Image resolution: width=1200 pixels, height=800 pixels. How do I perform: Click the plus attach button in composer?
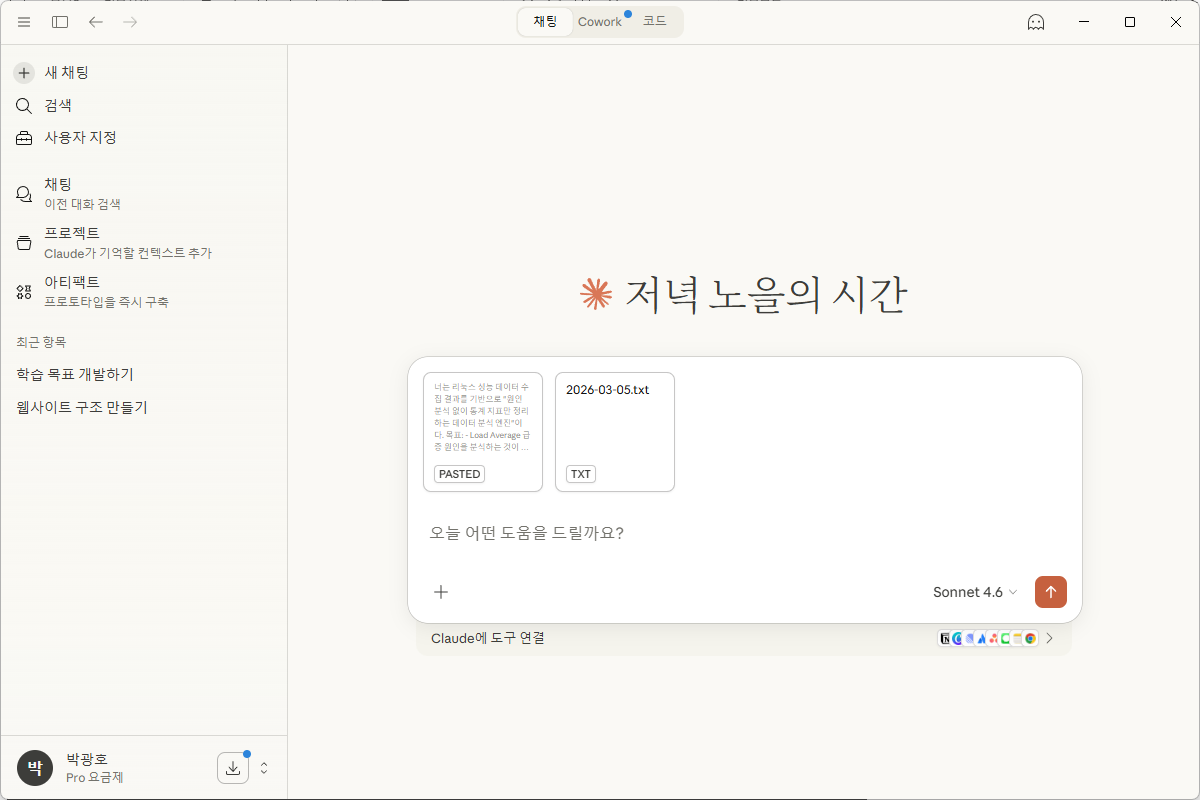tap(441, 592)
